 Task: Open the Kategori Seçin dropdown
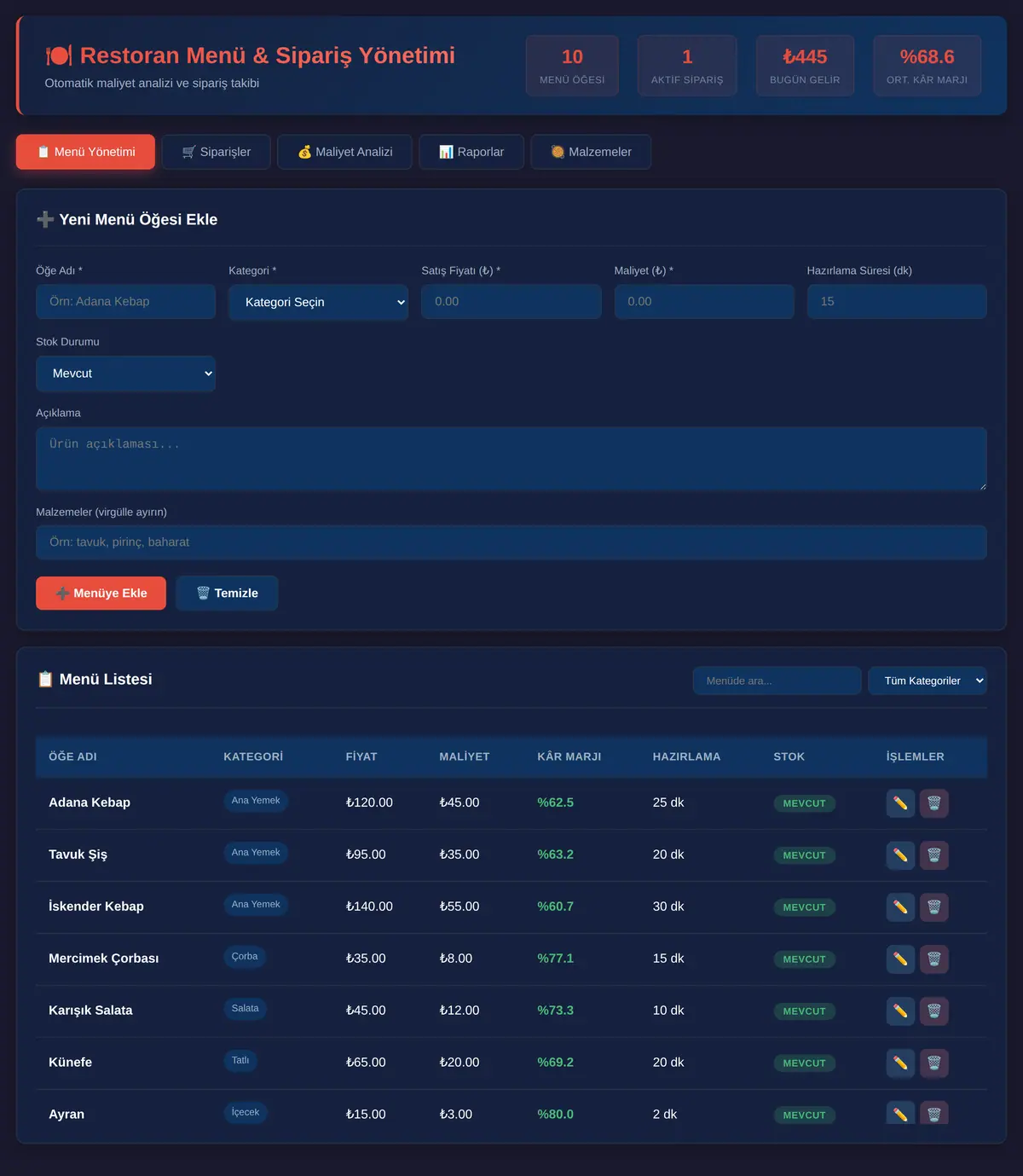click(x=318, y=302)
